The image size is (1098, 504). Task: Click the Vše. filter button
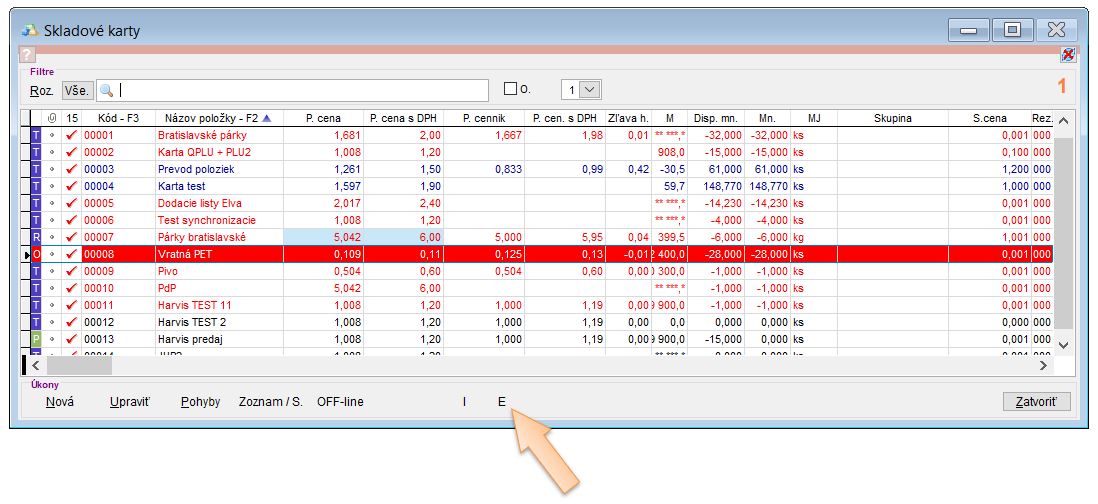click(x=77, y=90)
